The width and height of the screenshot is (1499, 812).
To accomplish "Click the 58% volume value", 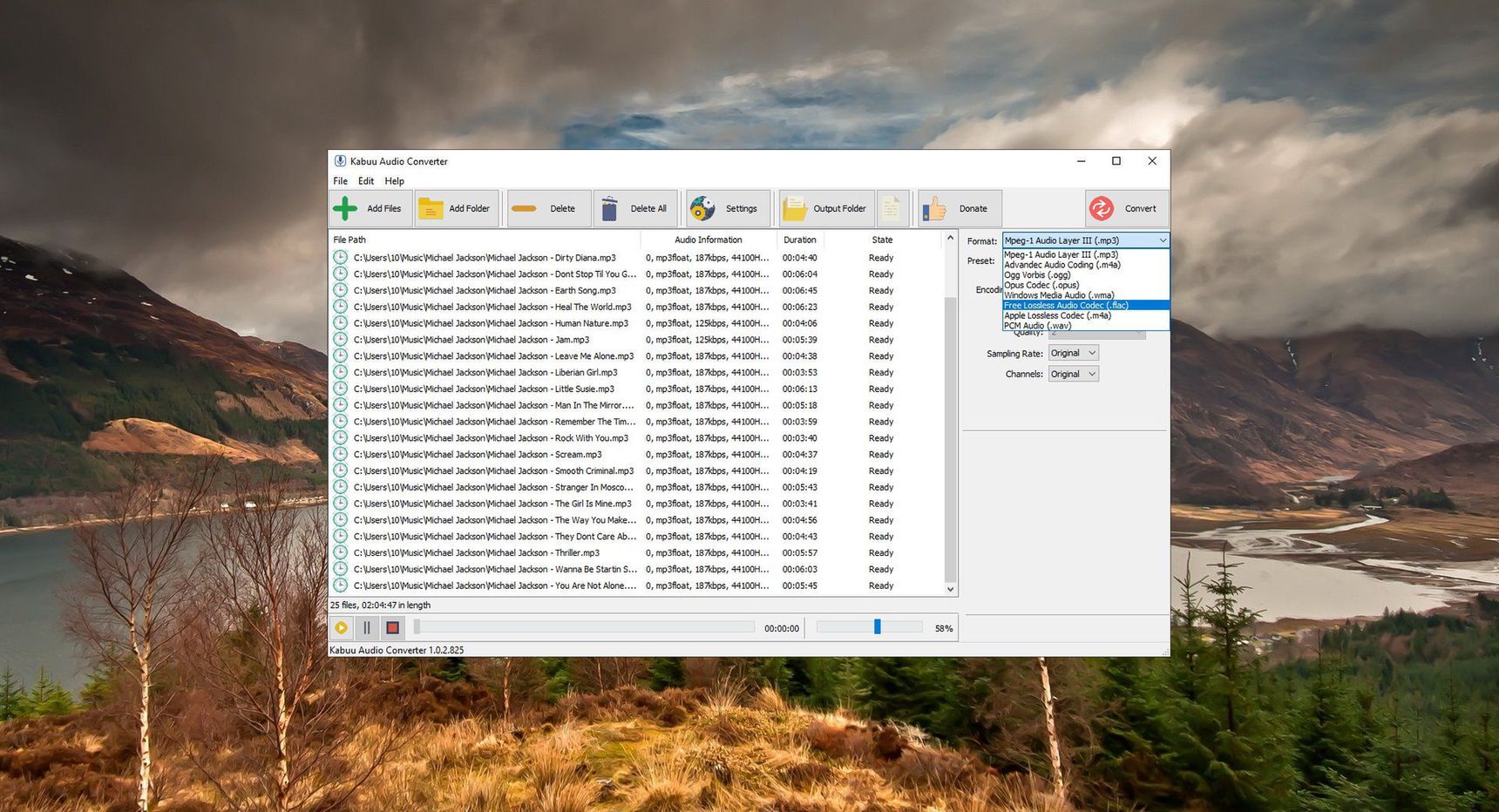I will point(944,628).
